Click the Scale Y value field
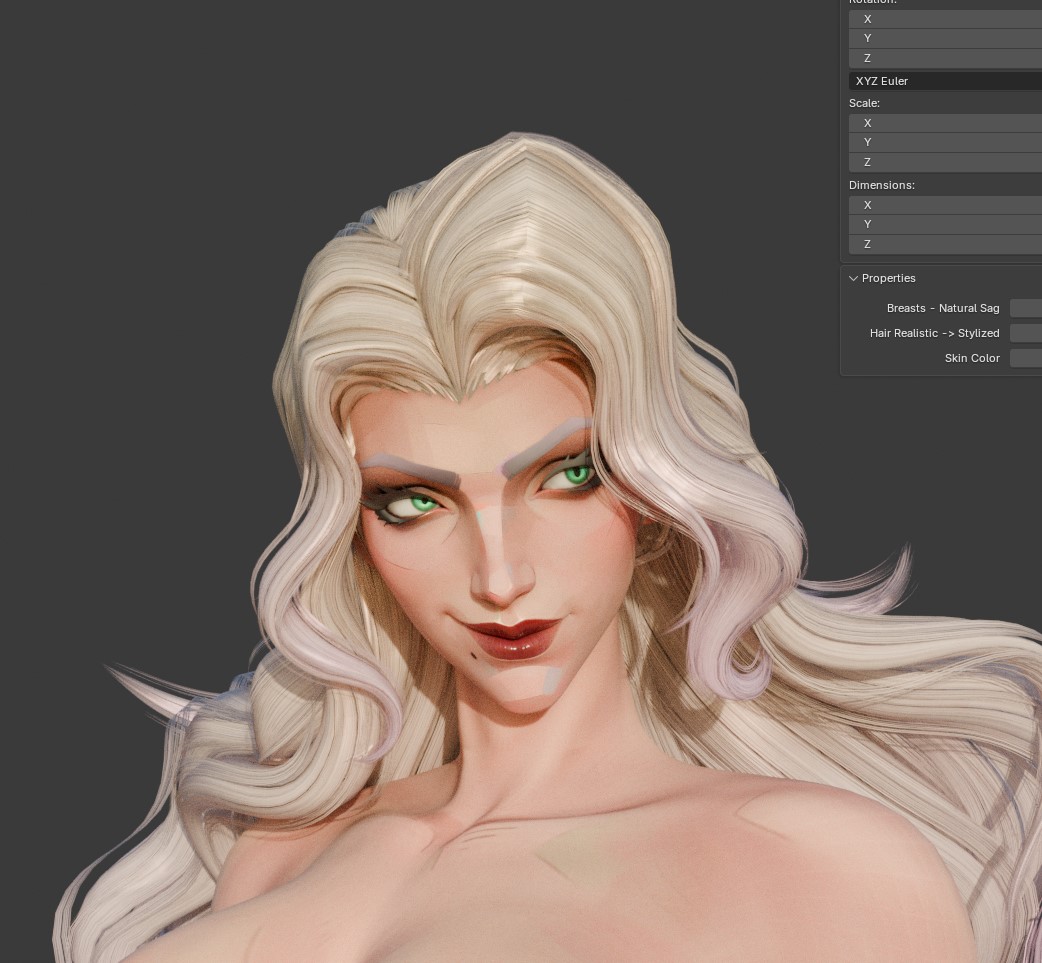This screenshot has height=963, width=1042. coord(945,142)
